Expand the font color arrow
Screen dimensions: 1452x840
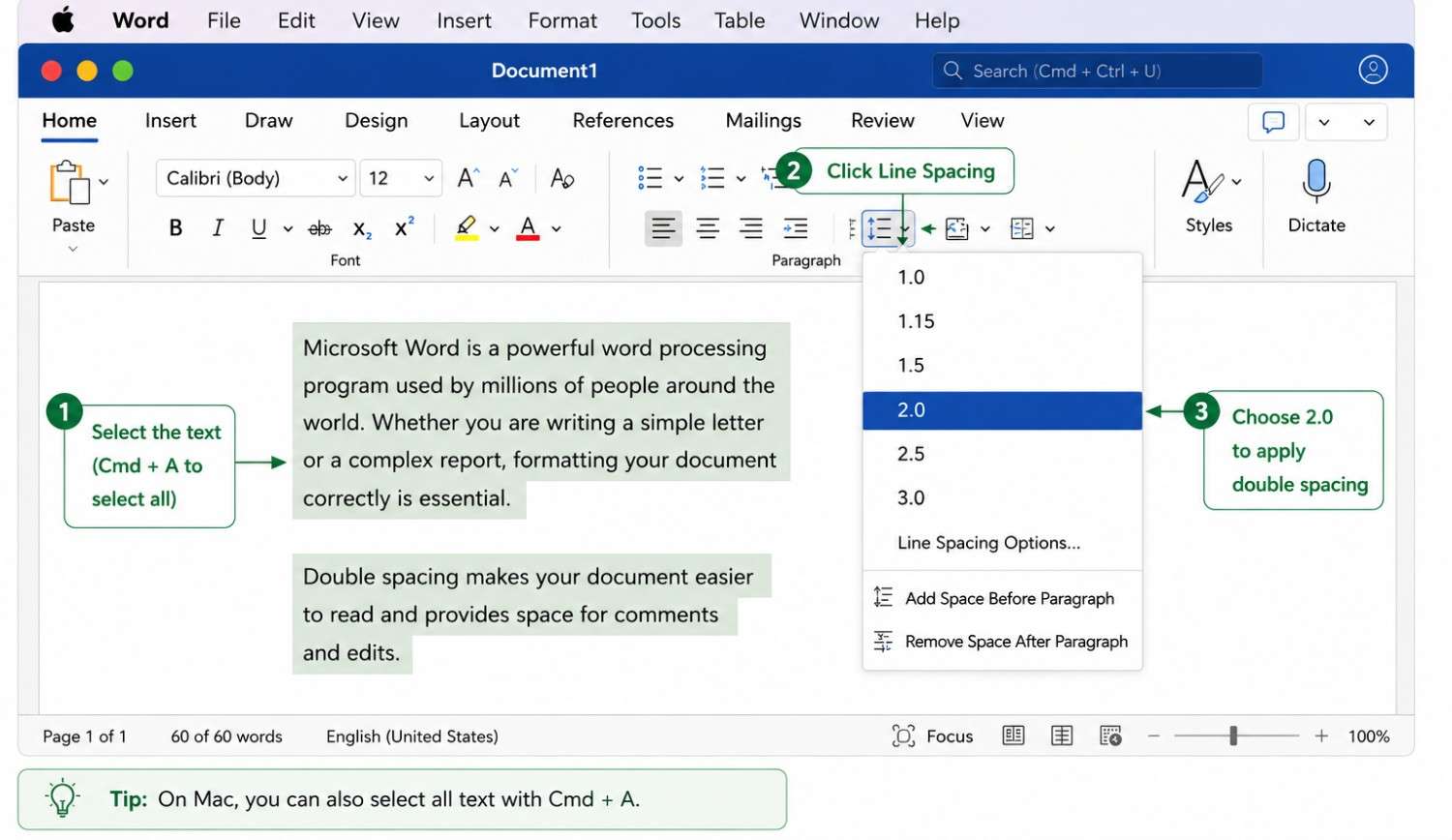click(557, 229)
